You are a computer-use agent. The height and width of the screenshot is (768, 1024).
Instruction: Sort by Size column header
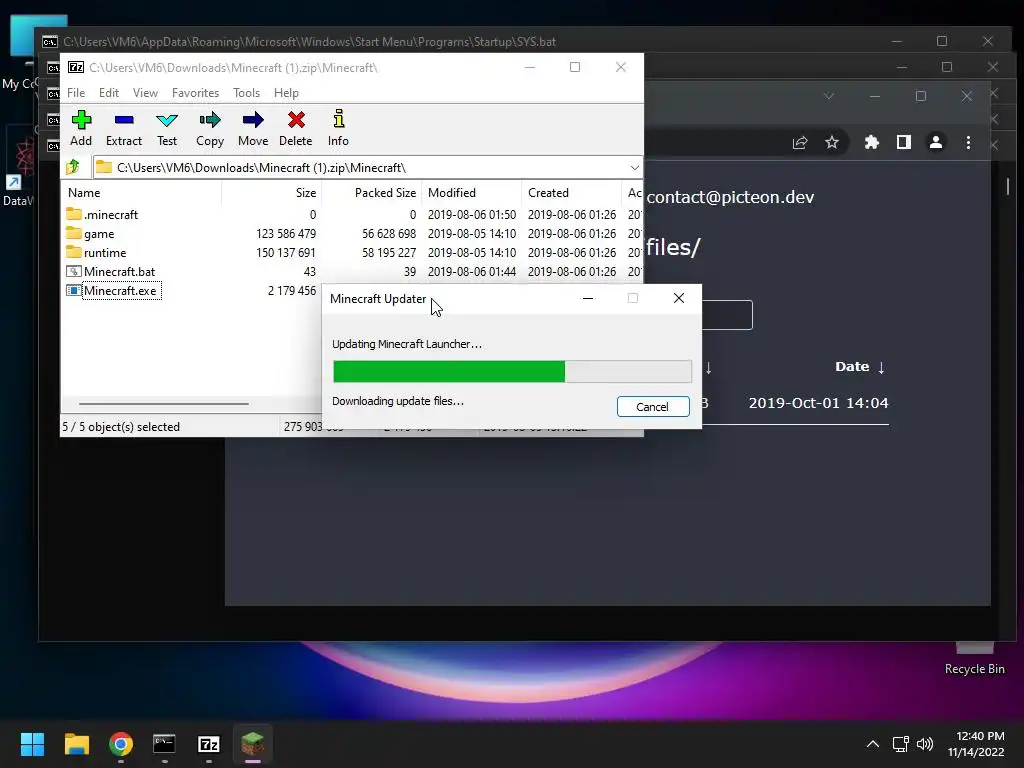tap(271, 193)
